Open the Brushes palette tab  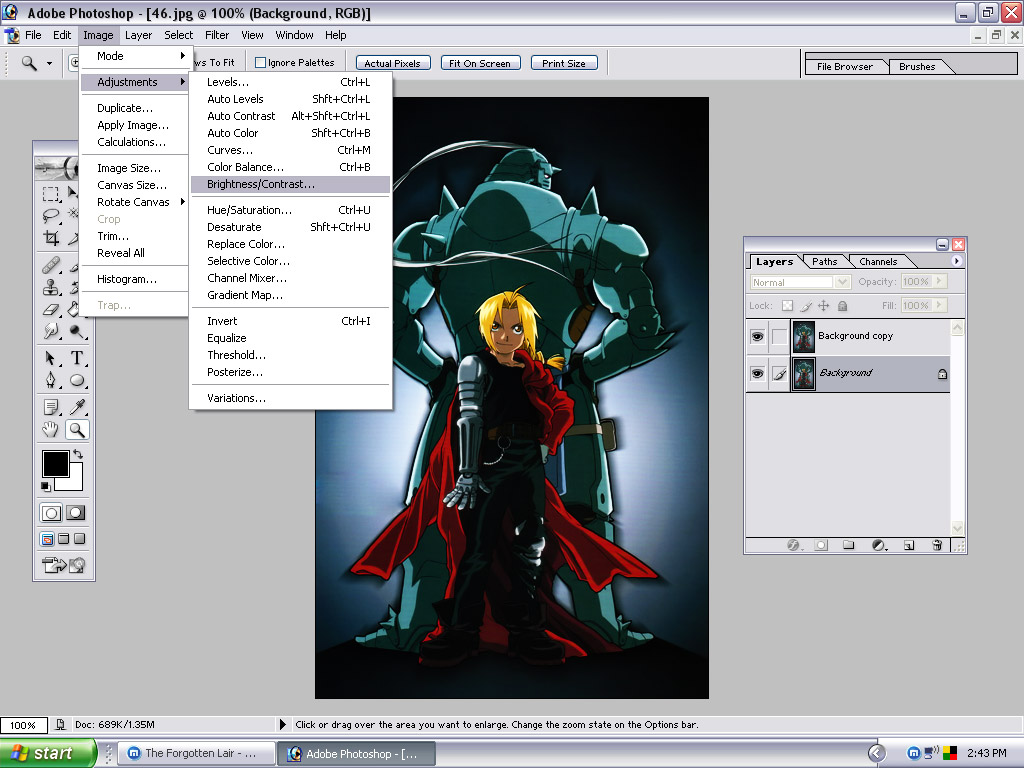coord(917,67)
